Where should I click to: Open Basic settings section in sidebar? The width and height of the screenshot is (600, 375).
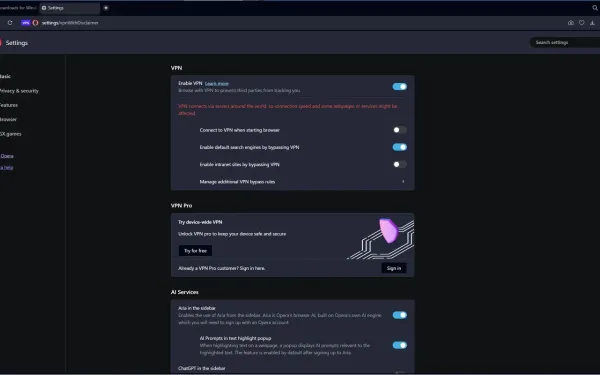(x=5, y=76)
